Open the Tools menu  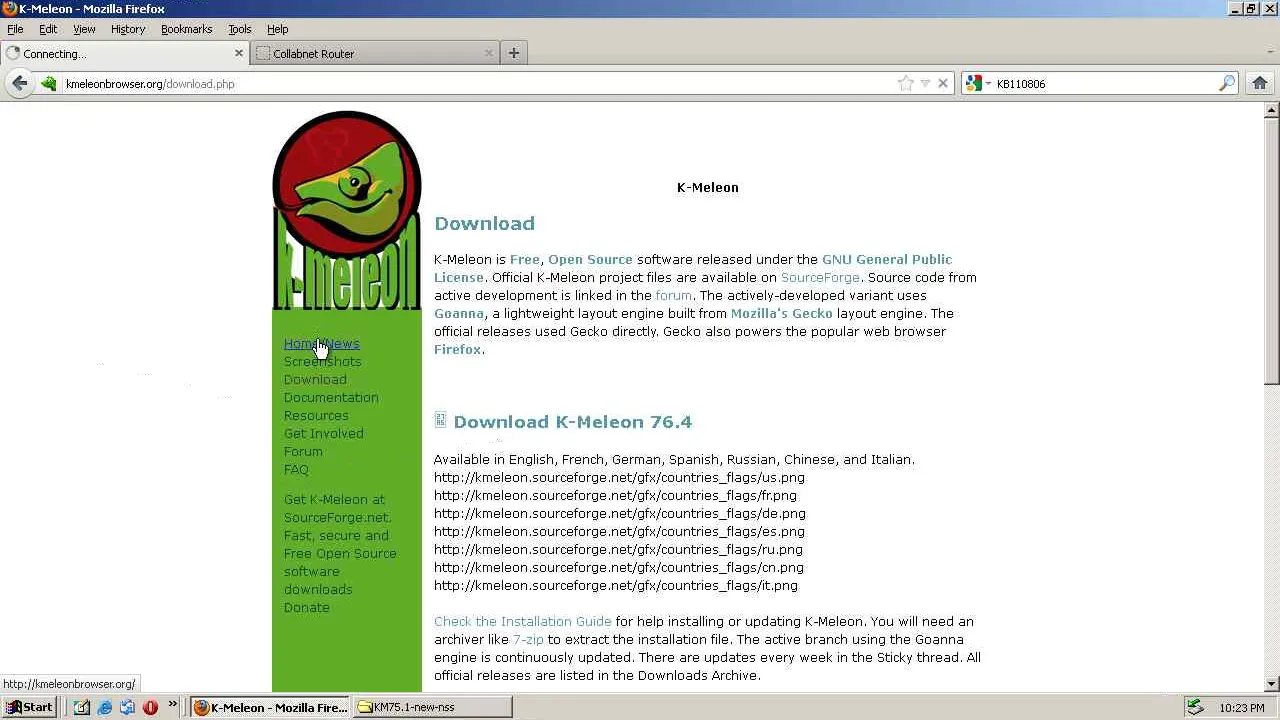point(240,29)
